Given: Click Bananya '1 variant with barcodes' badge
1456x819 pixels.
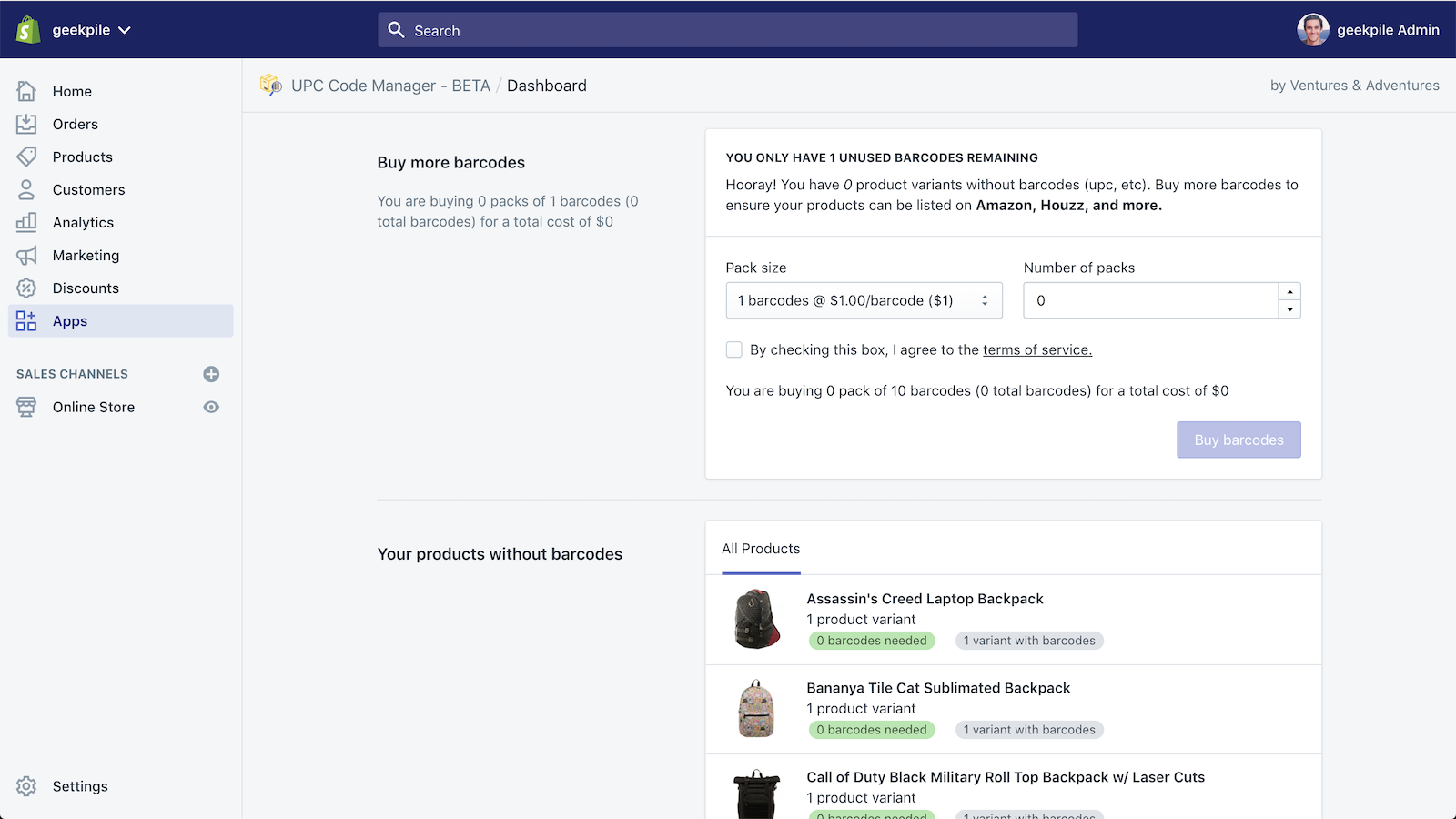Looking at the screenshot, I should (1029, 730).
